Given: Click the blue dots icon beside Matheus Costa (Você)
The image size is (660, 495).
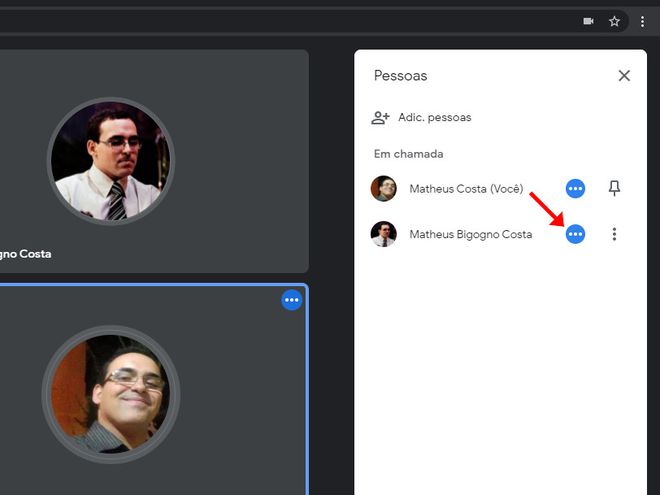Looking at the screenshot, I should (x=575, y=189).
